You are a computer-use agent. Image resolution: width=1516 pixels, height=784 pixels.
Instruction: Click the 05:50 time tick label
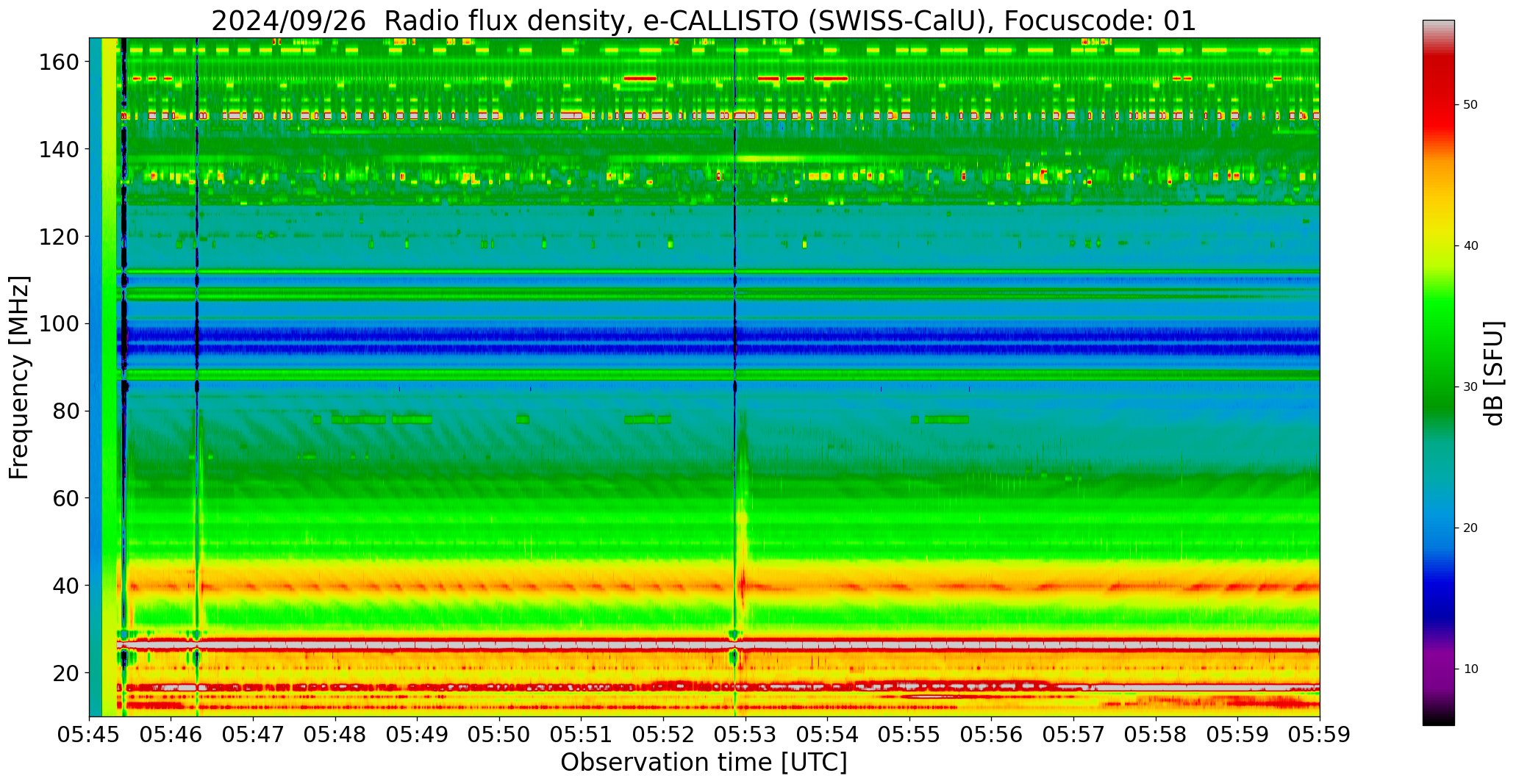[499, 735]
